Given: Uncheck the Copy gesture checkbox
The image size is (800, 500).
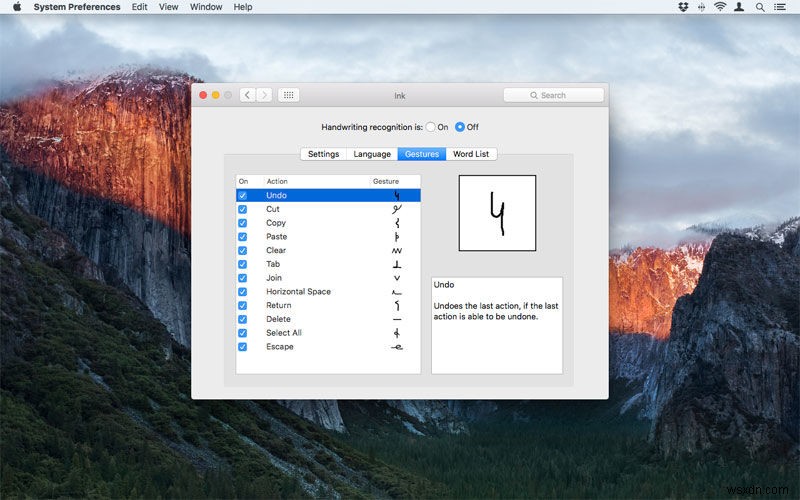Looking at the screenshot, I should tap(243, 223).
